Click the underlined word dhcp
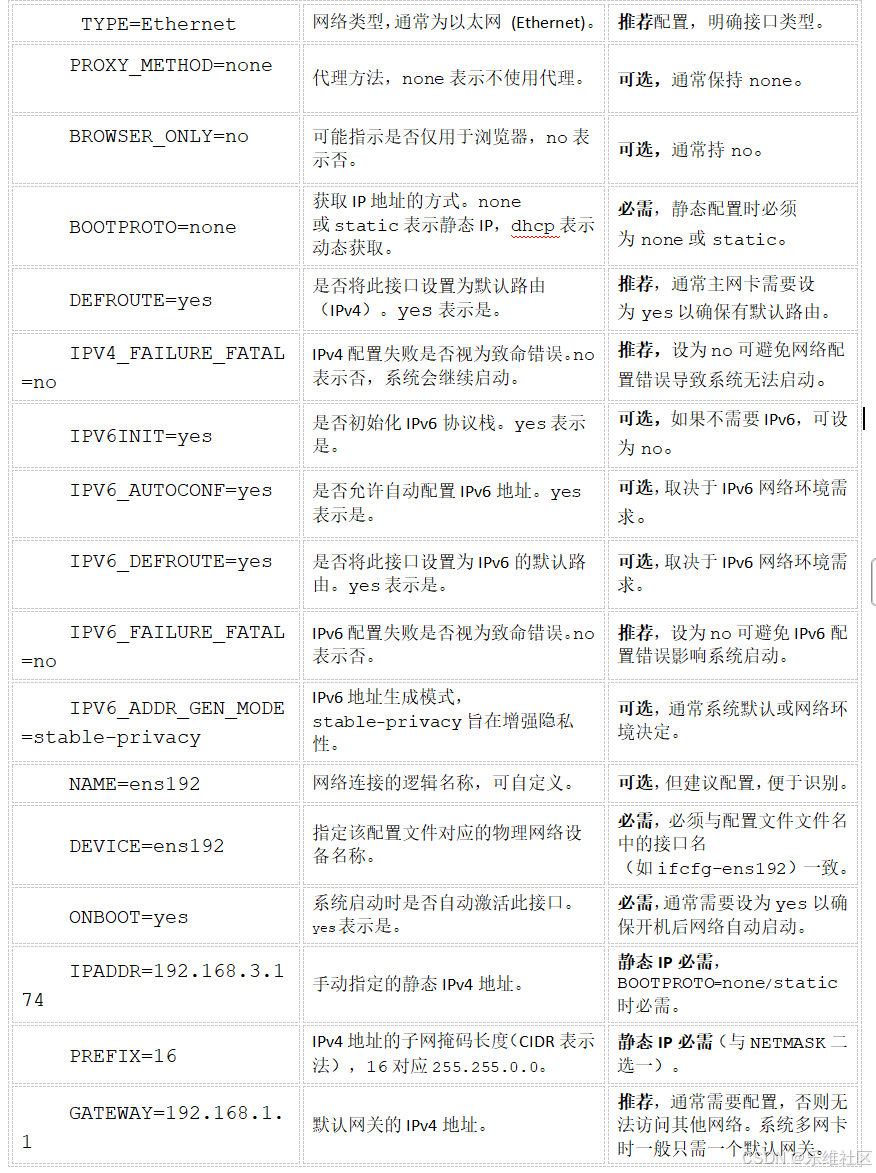 tap(533, 225)
